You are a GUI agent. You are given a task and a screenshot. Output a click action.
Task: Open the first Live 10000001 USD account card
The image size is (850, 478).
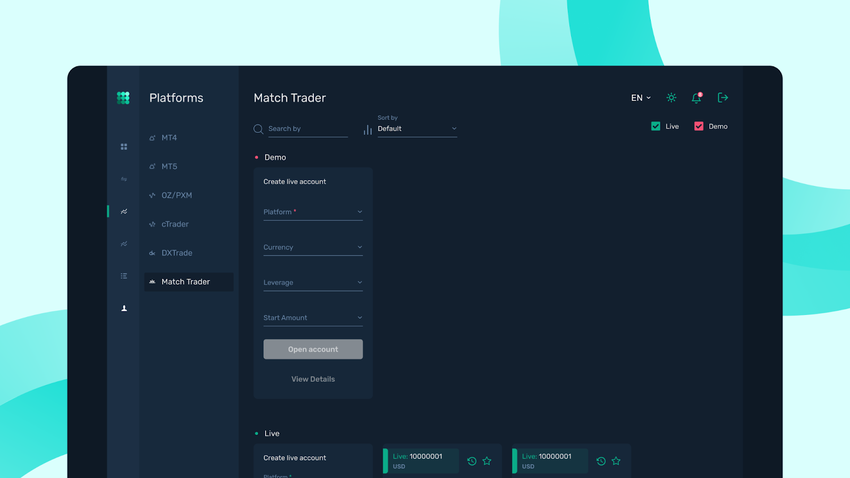421,461
